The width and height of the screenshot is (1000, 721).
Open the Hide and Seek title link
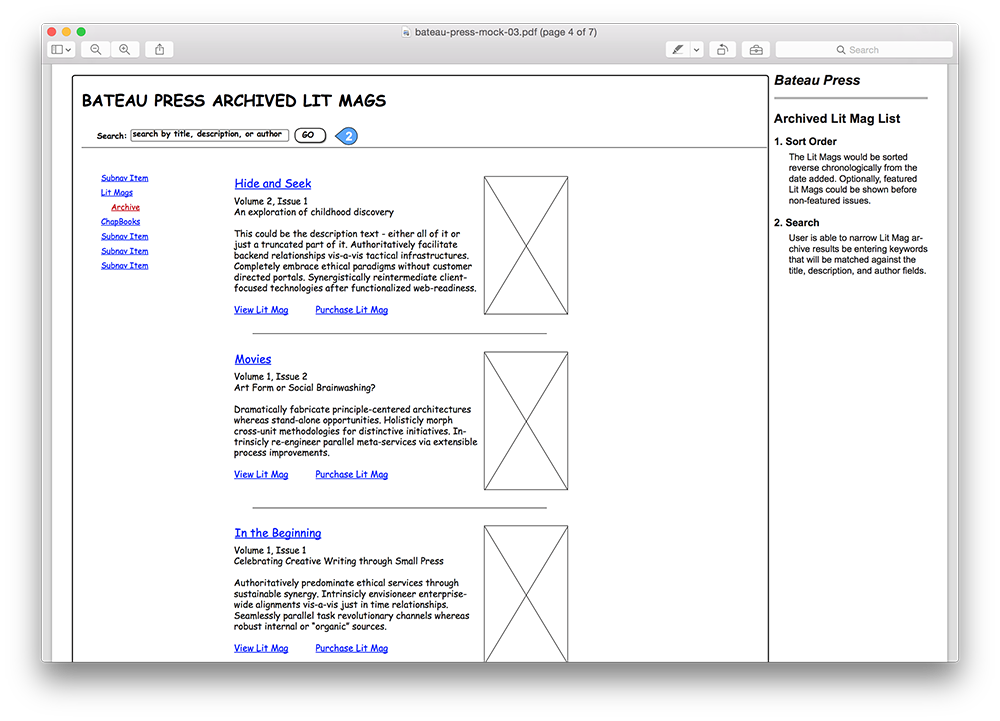point(273,184)
